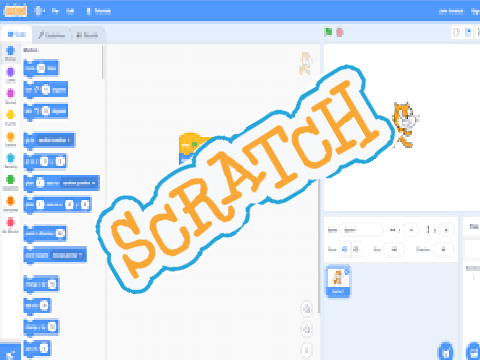Click the red stop button
This screenshot has height=360, width=480.
point(340,32)
